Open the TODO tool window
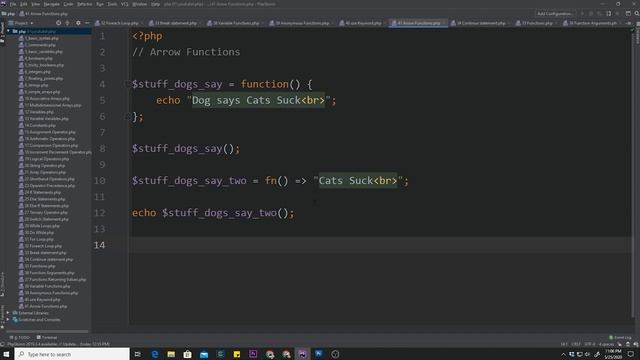This screenshot has height=360, width=640. pyautogui.click(x=19, y=338)
